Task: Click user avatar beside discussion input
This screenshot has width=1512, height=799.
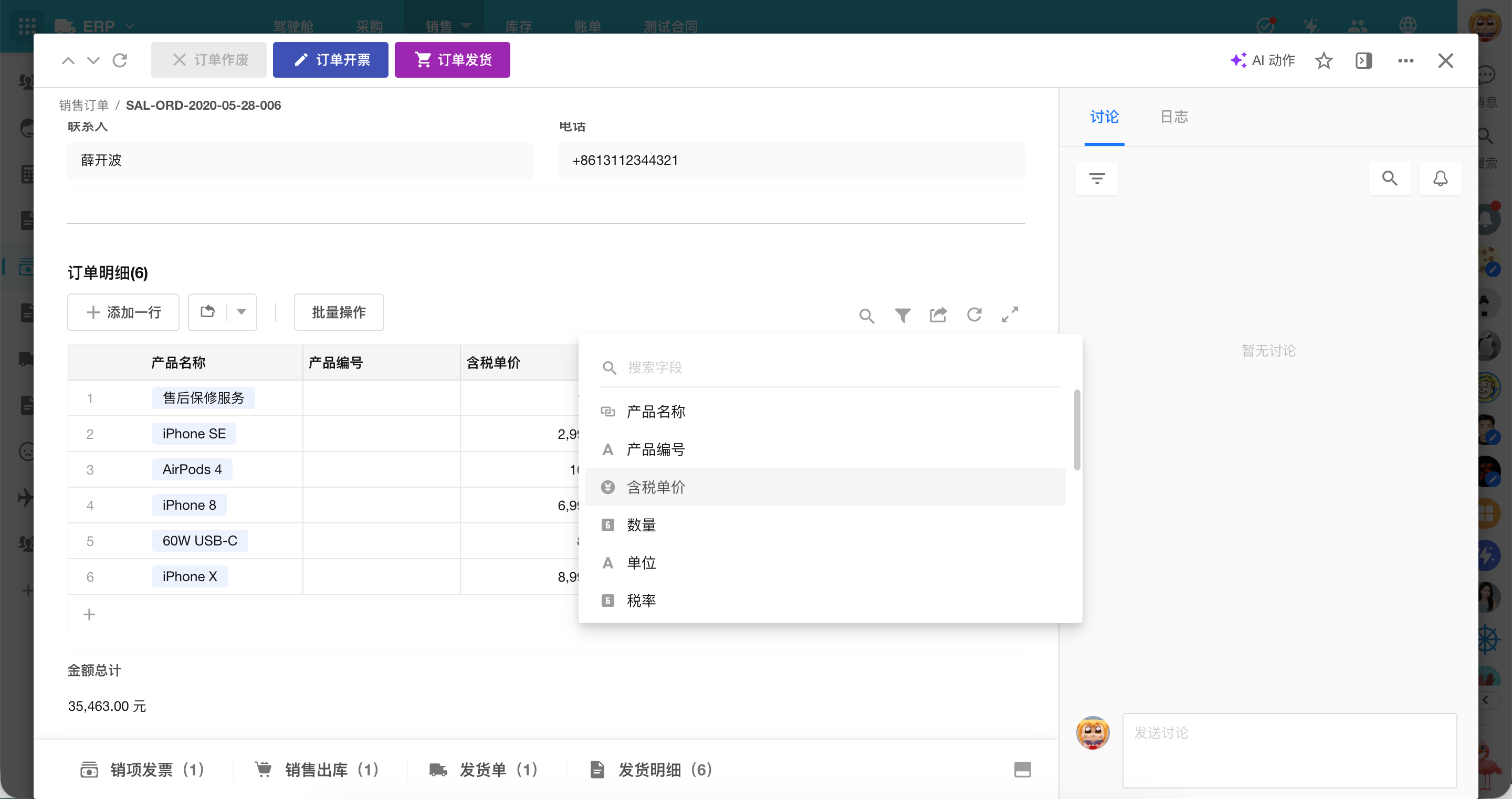Action: point(1093,733)
